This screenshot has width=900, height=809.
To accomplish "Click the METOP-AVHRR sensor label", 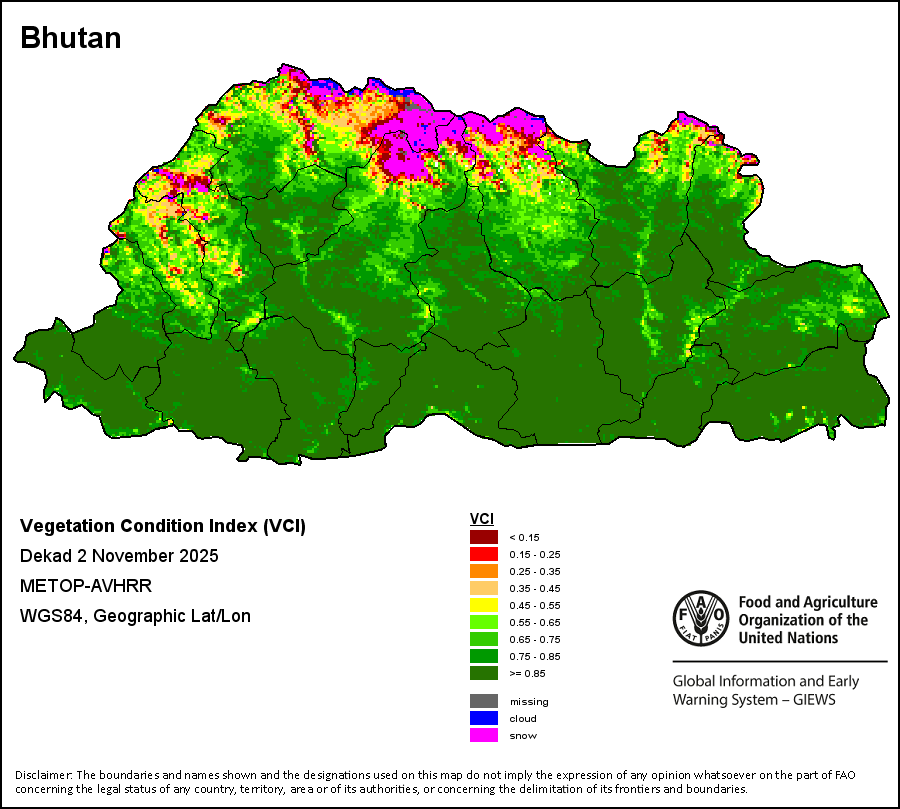I will pos(86,586).
